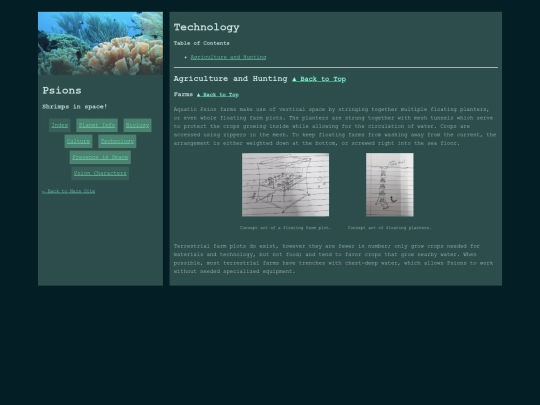Click the Technology page heading
540x405 pixels.
[x=207, y=27]
